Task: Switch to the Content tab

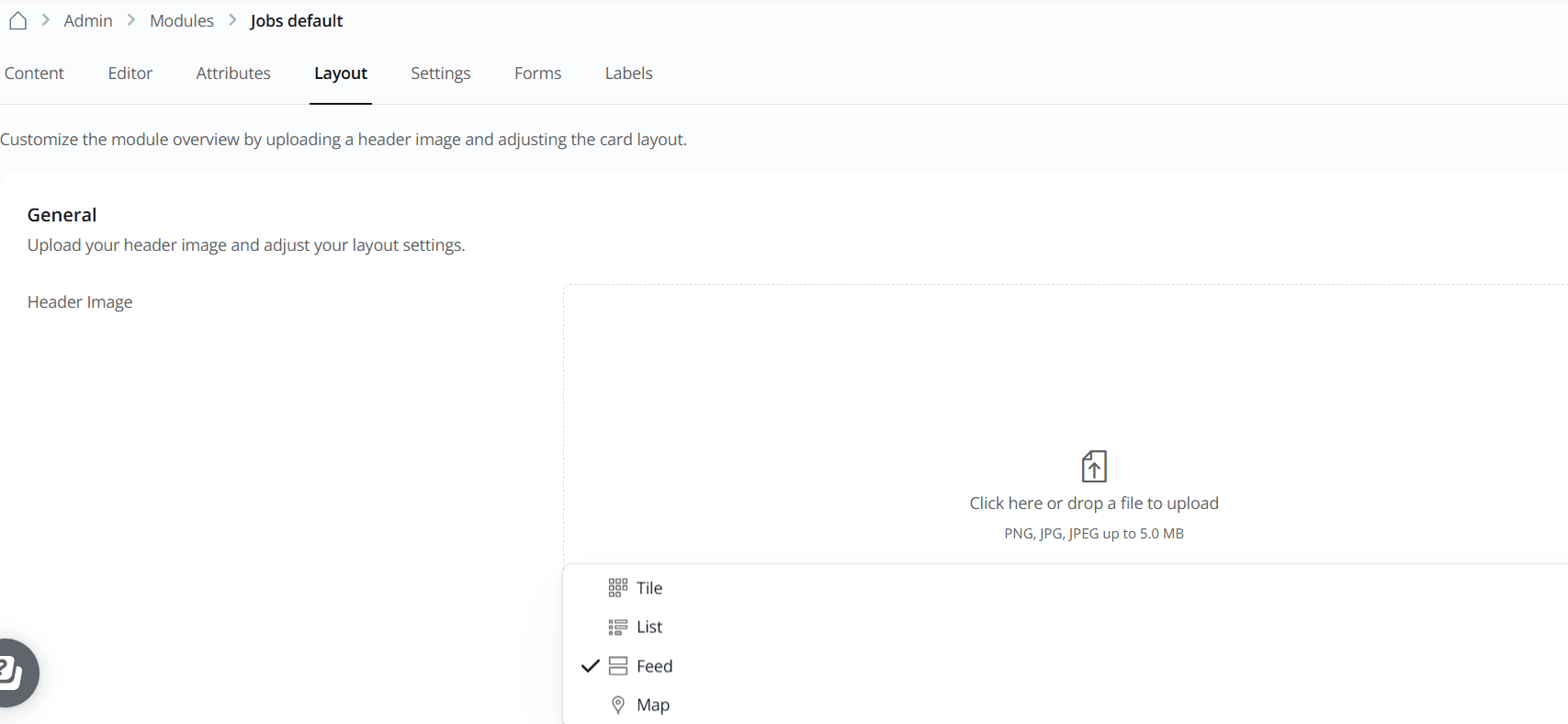Action: coord(34,74)
